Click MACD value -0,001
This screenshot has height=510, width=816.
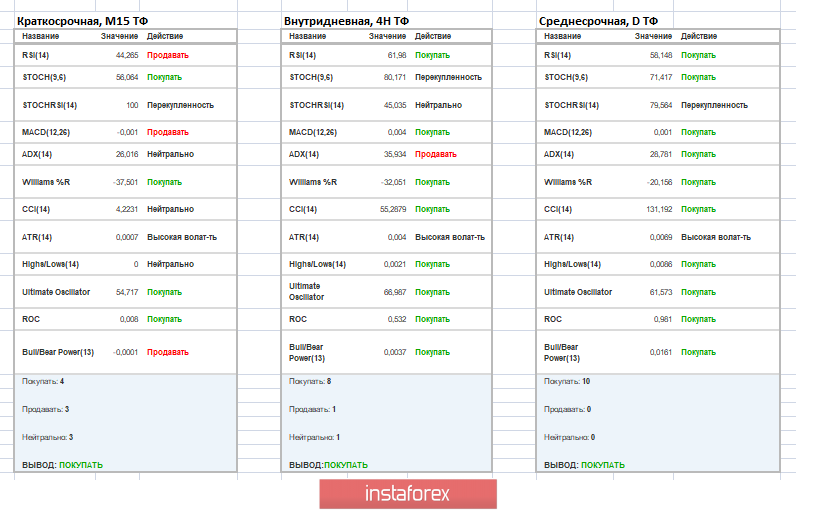tap(128, 132)
